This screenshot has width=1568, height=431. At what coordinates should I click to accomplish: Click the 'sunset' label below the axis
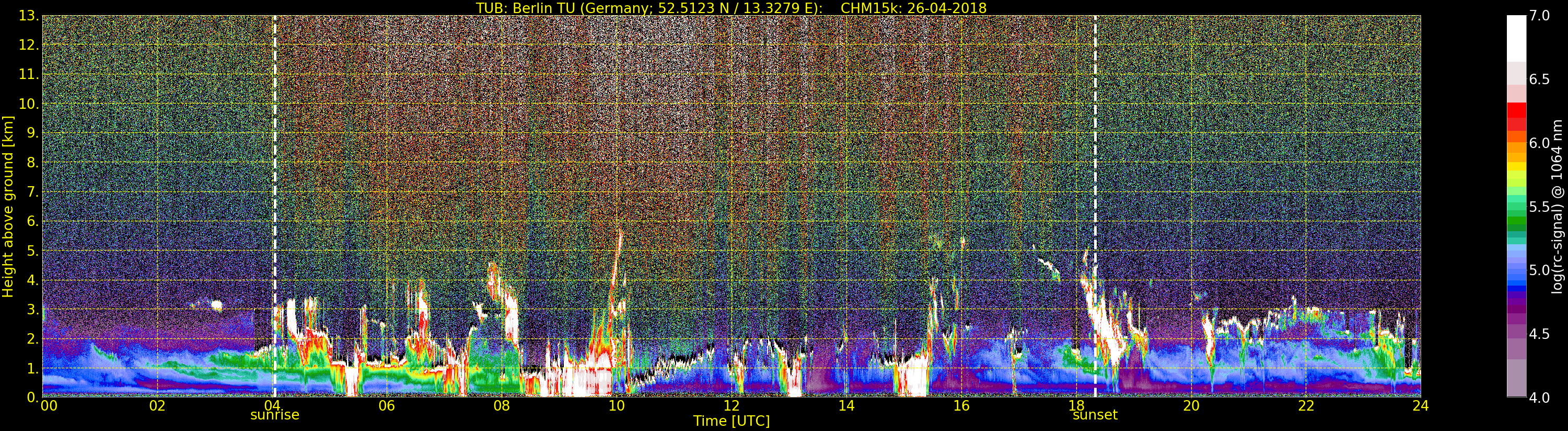1095,415
